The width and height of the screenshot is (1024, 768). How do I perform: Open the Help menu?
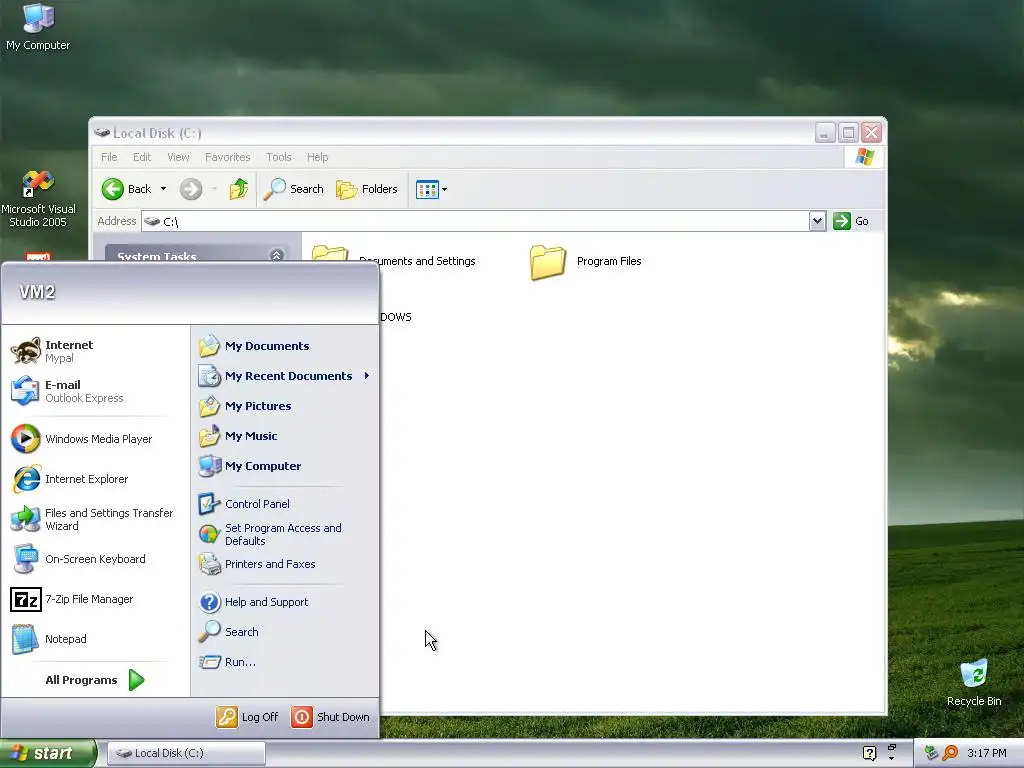(317, 157)
